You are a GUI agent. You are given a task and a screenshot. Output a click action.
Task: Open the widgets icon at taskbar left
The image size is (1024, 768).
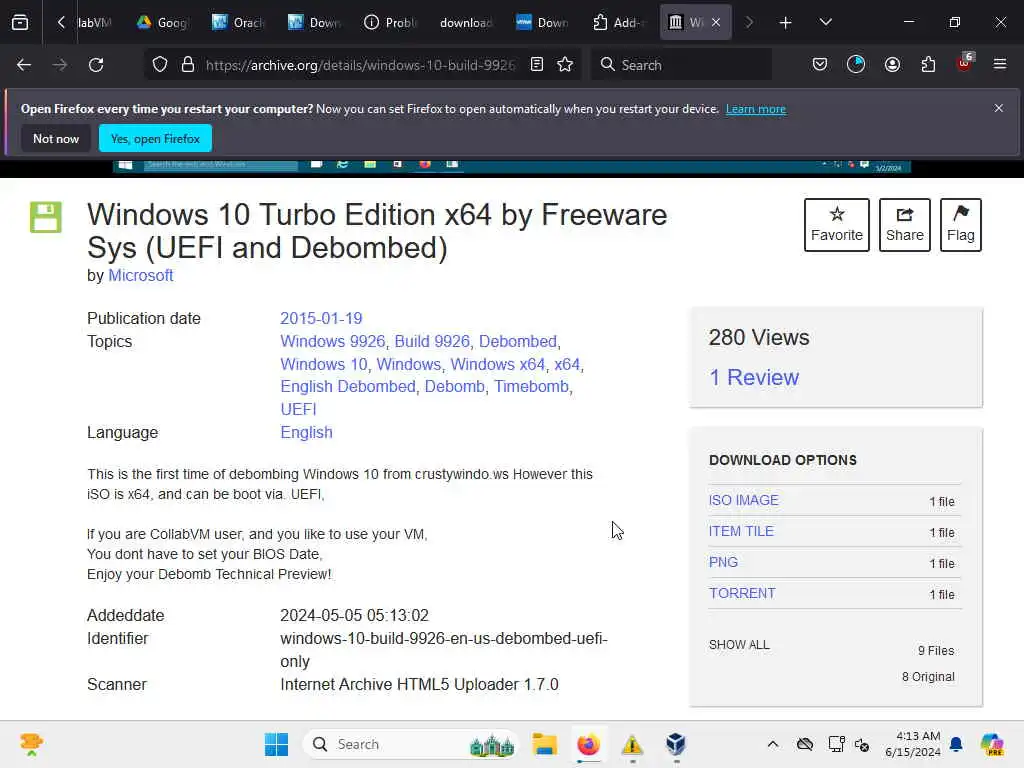[31, 744]
